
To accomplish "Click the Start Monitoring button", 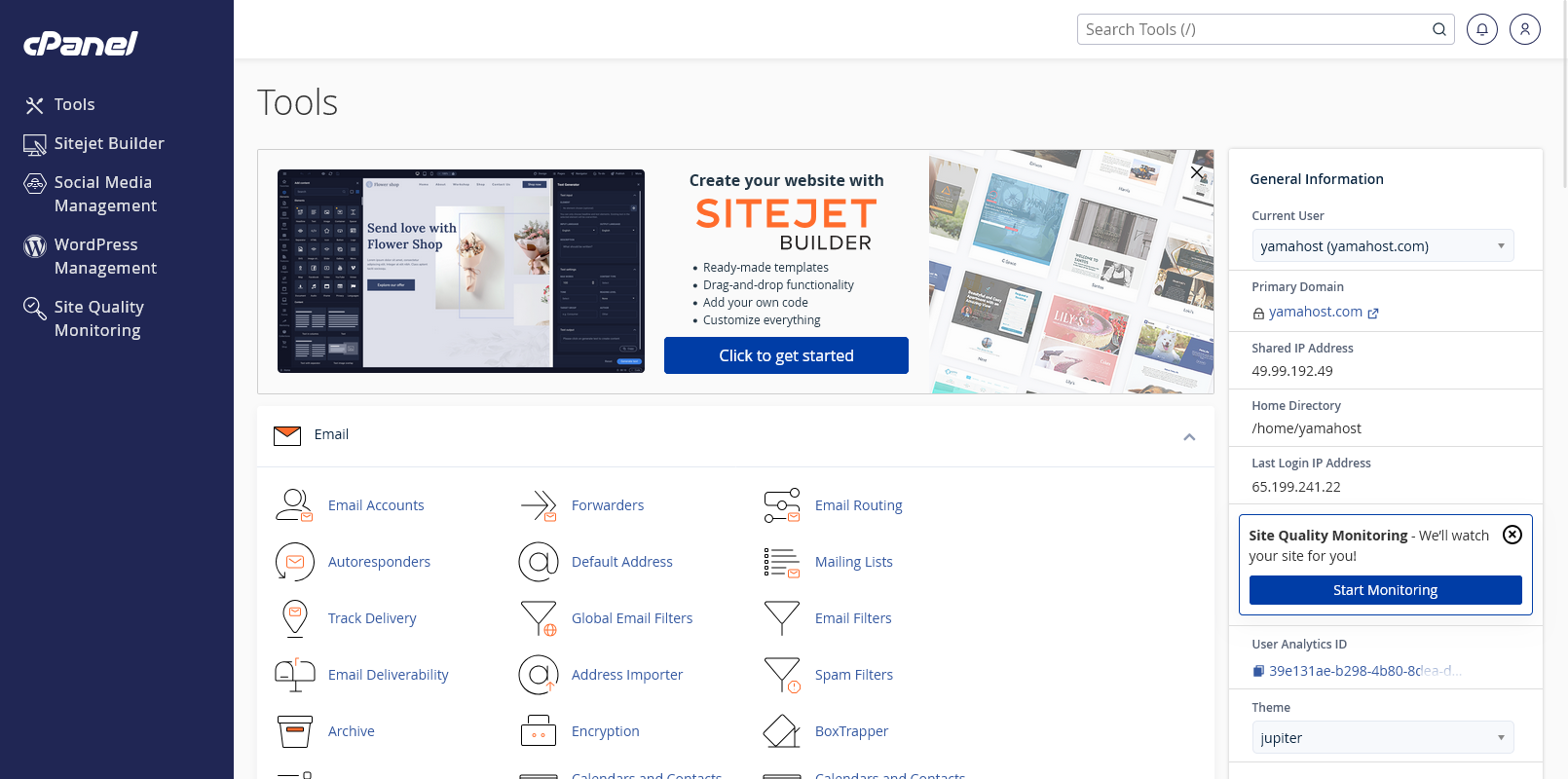I will point(1386,590).
